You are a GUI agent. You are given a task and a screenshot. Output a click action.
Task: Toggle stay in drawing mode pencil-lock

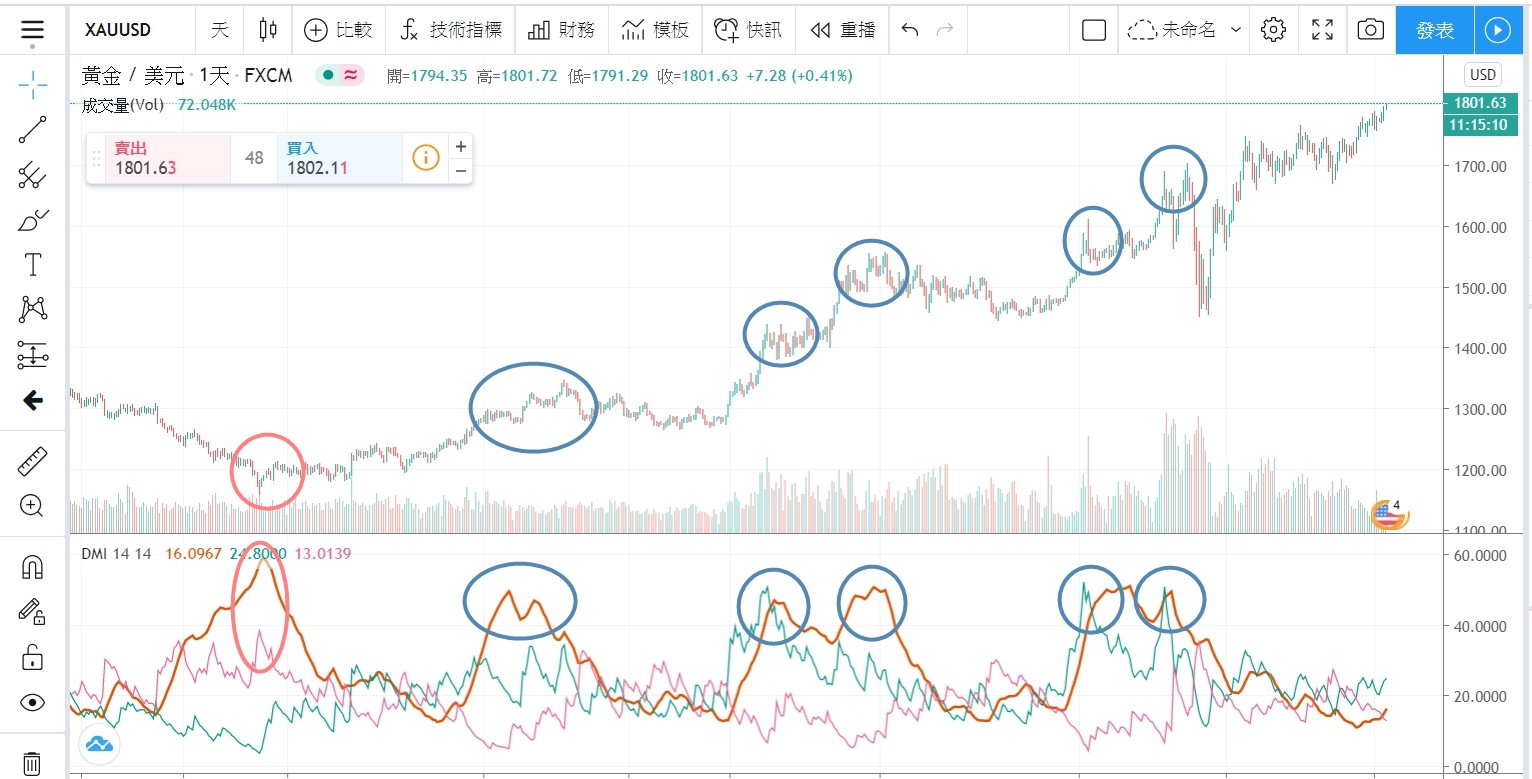(x=32, y=611)
